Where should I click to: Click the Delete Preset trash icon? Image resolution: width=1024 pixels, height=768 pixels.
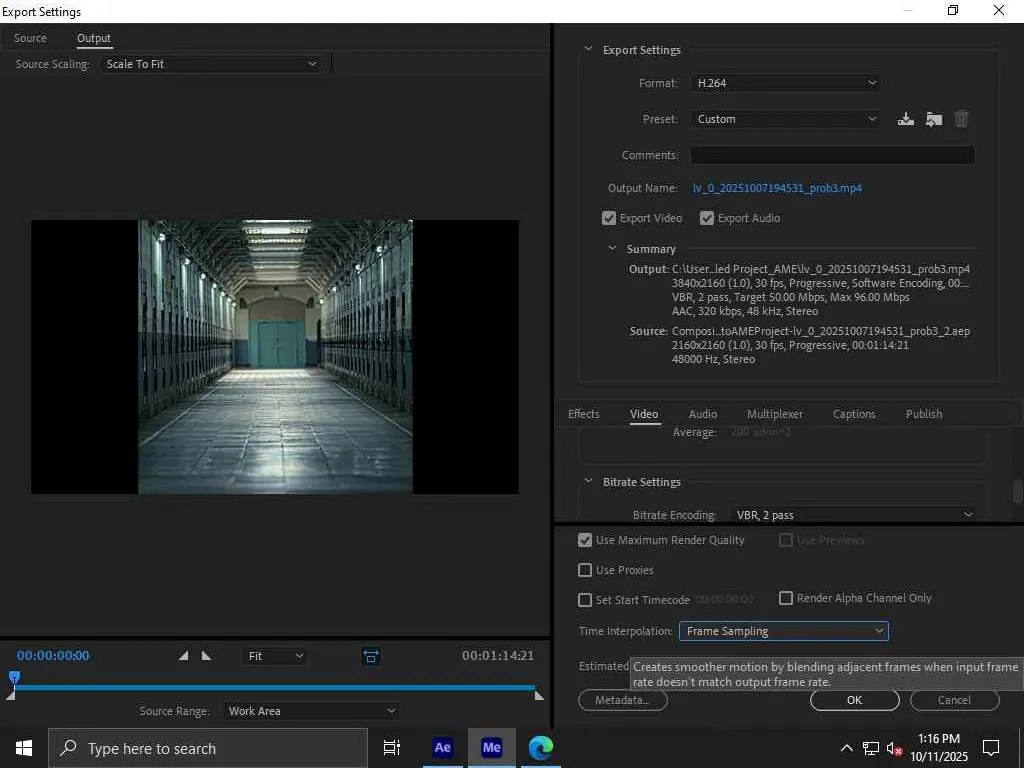961,119
